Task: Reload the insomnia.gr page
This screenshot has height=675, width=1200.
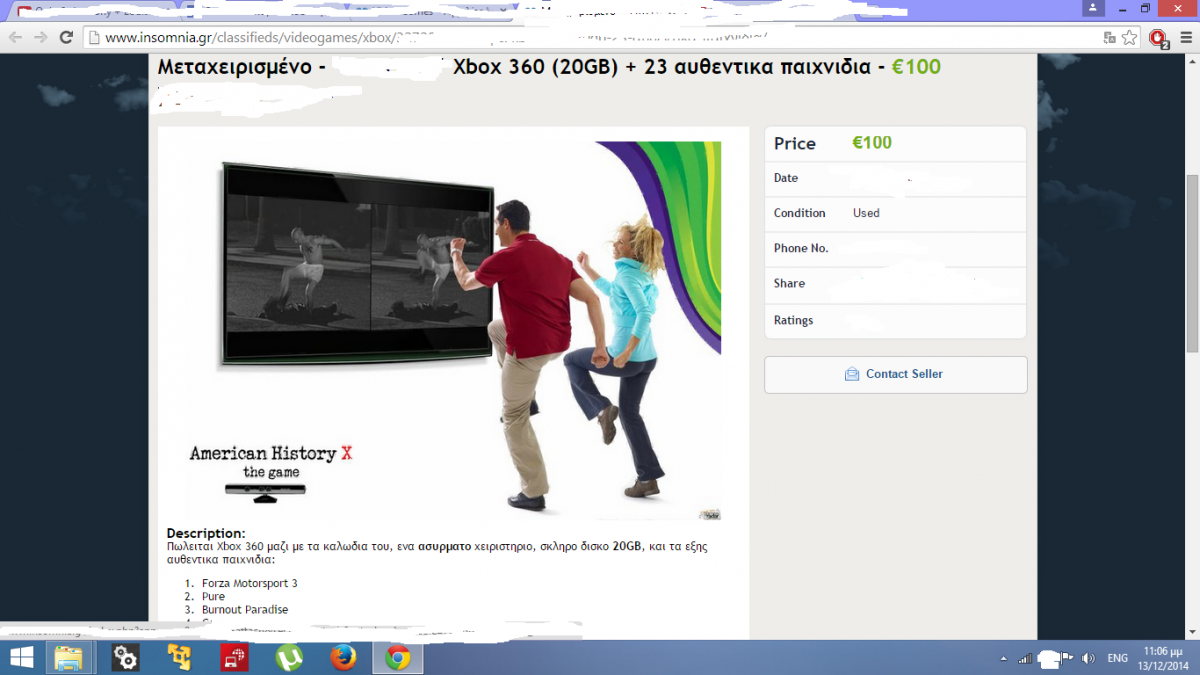Action: pyautogui.click(x=66, y=38)
